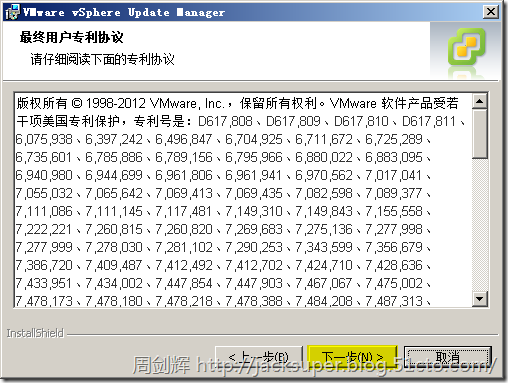508x383 pixels.
Task: Click patent number 7,155,558
Action: tap(394, 211)
